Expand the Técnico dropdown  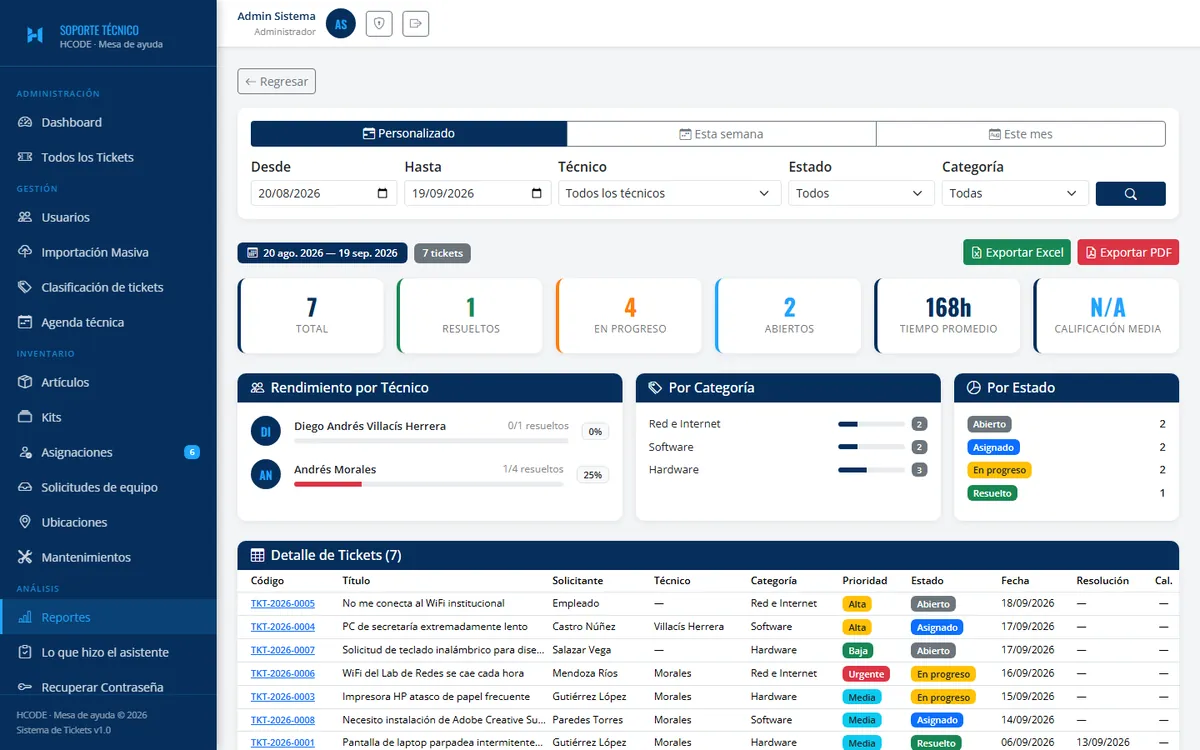click(x=669, y=194)
